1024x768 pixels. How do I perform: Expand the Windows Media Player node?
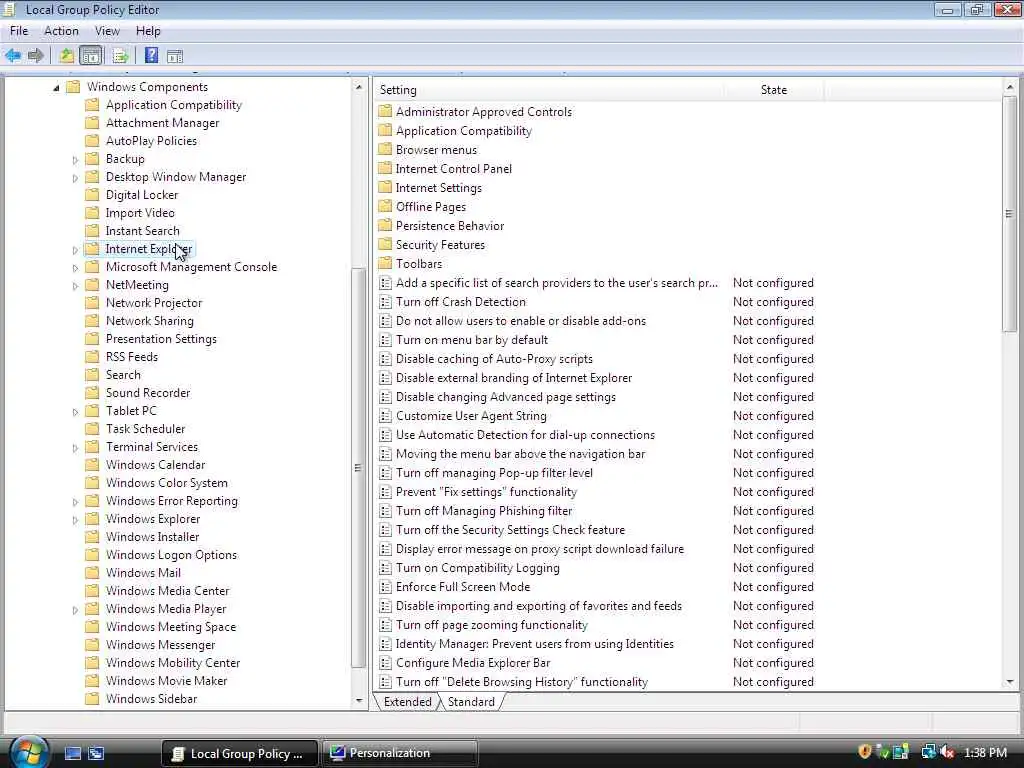[75, 609]
